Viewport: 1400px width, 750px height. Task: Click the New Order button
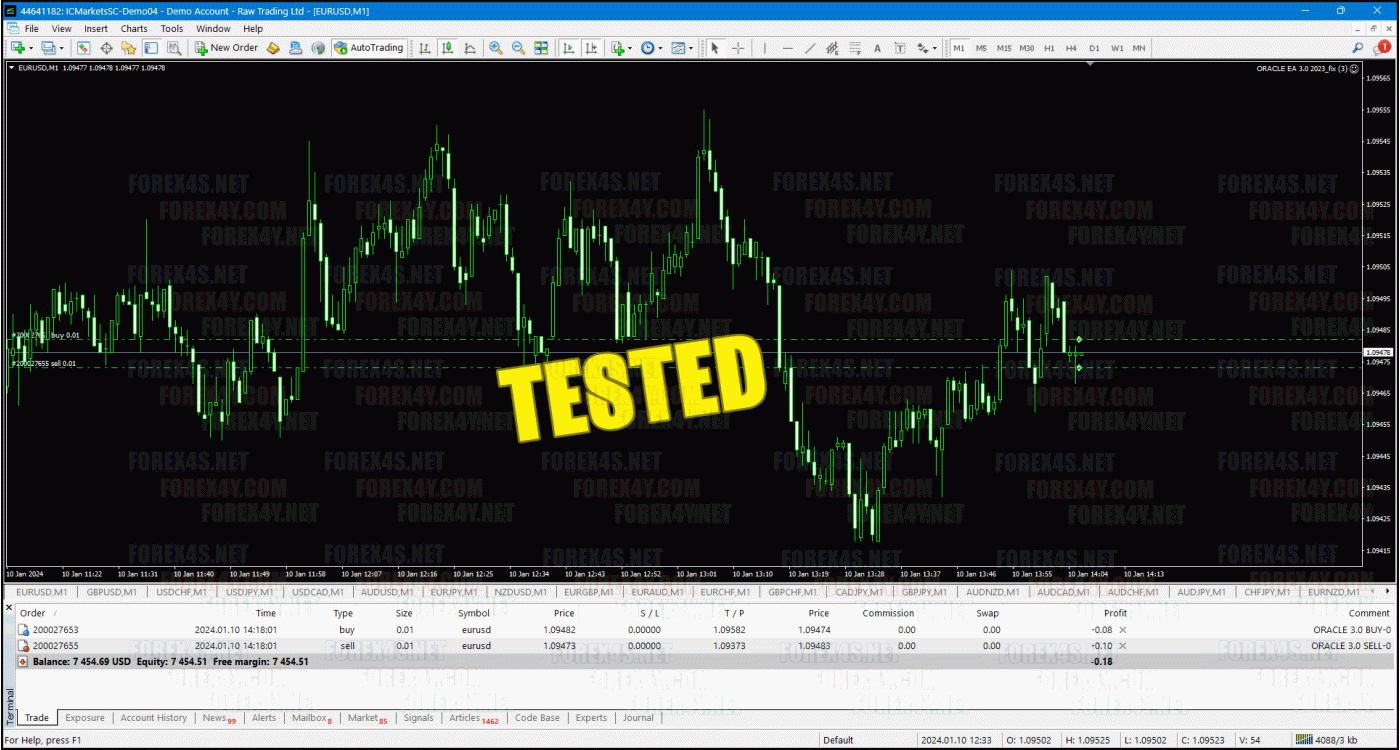click(x=226, y=48)
